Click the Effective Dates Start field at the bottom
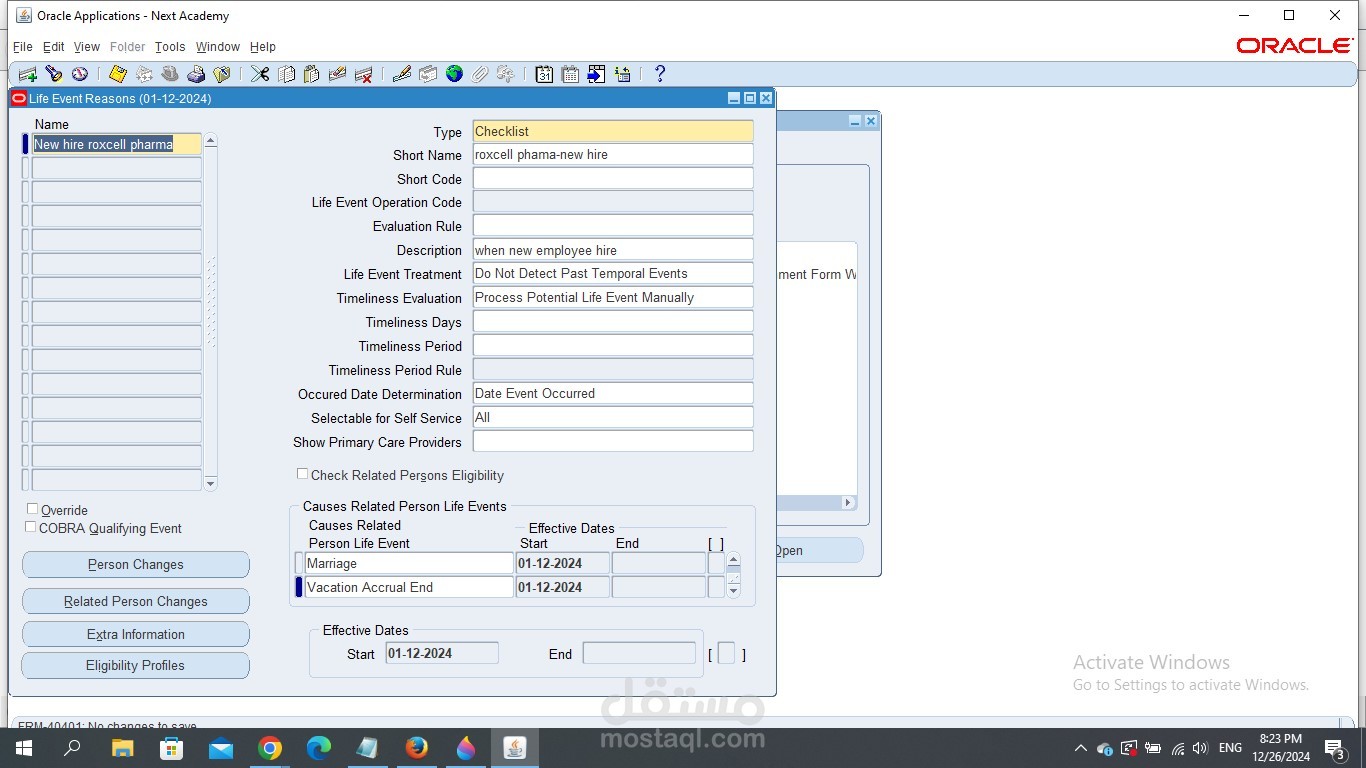Screen dimensions: 1366x768 click(442, 654)
